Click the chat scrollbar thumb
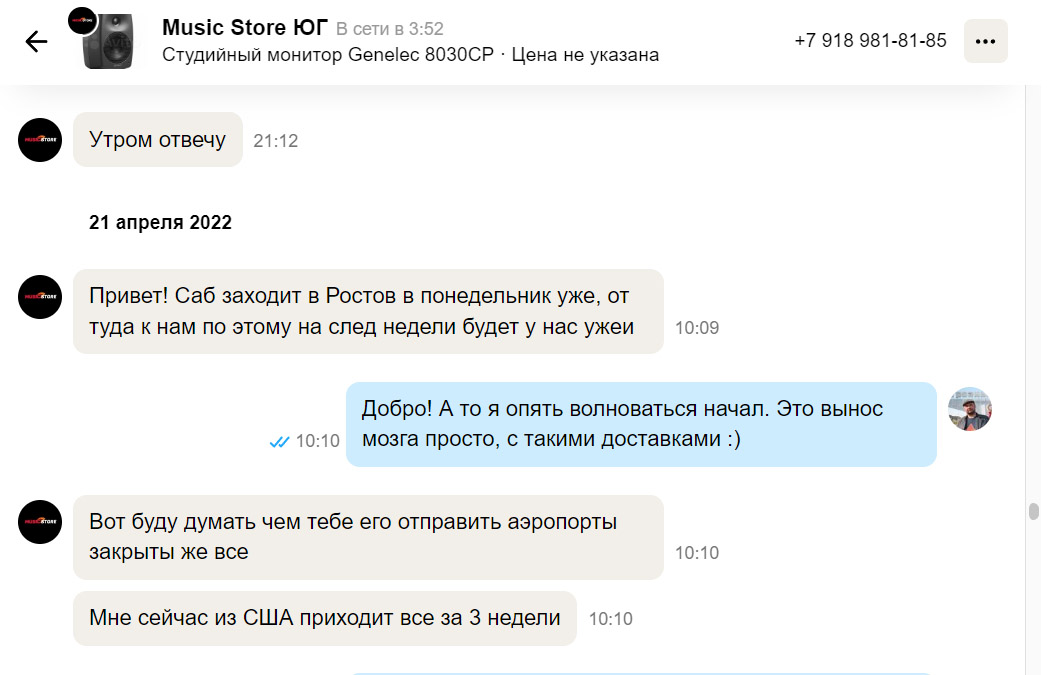 [1033, 512]
